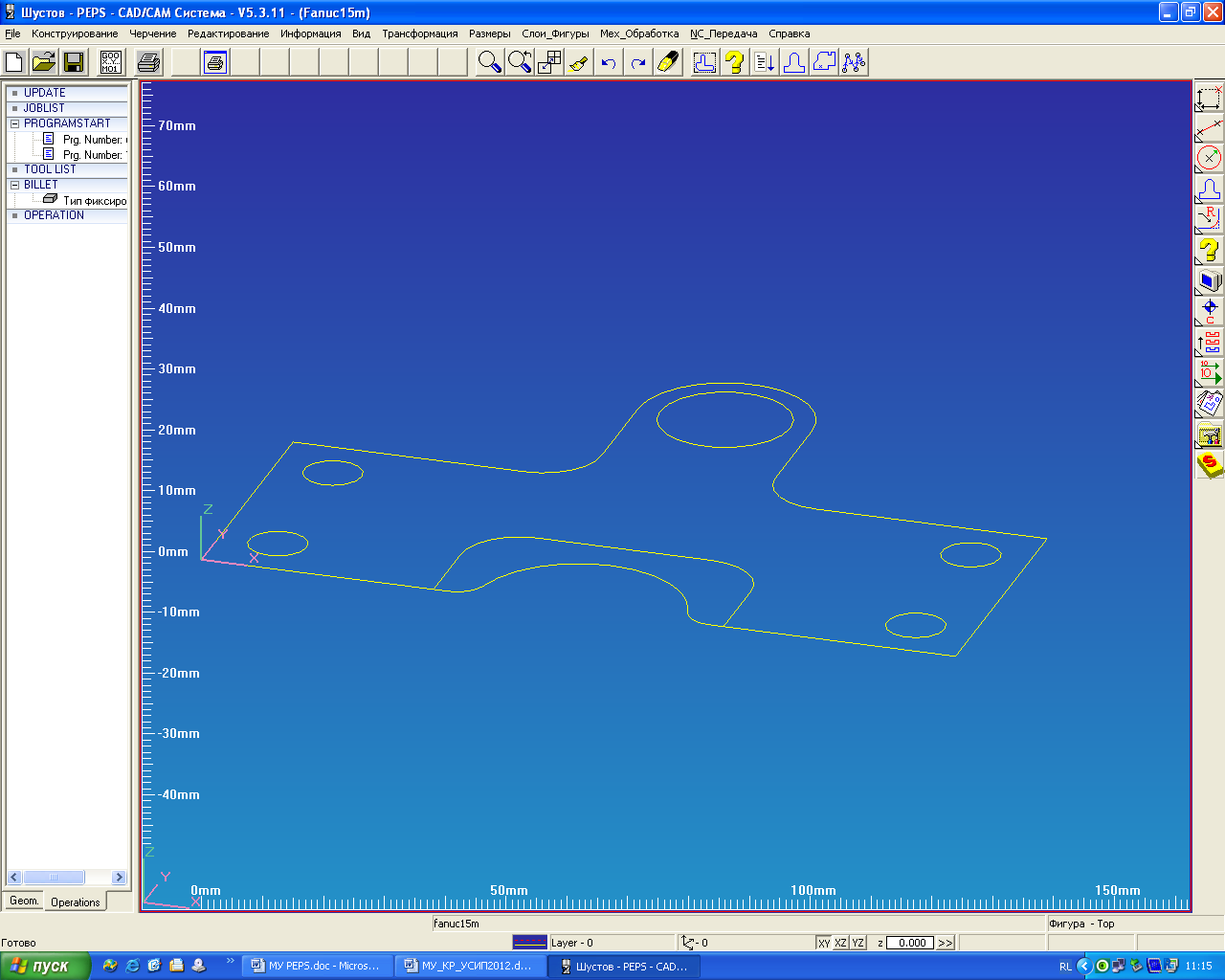The width and height of the screenshot is (1225, 980).
Task: Select the TOOL LIST tree item
Action: (50, 169)
